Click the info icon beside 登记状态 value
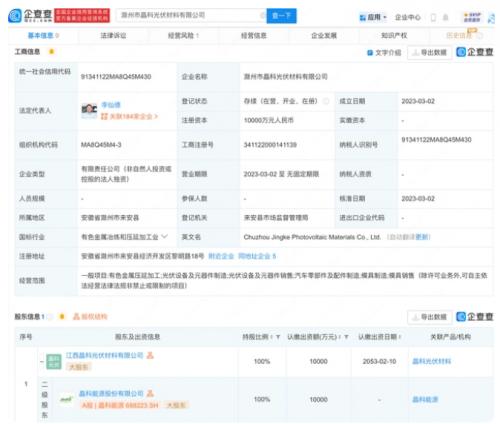This screenshot has width=500, height=424. coord(326,101)
